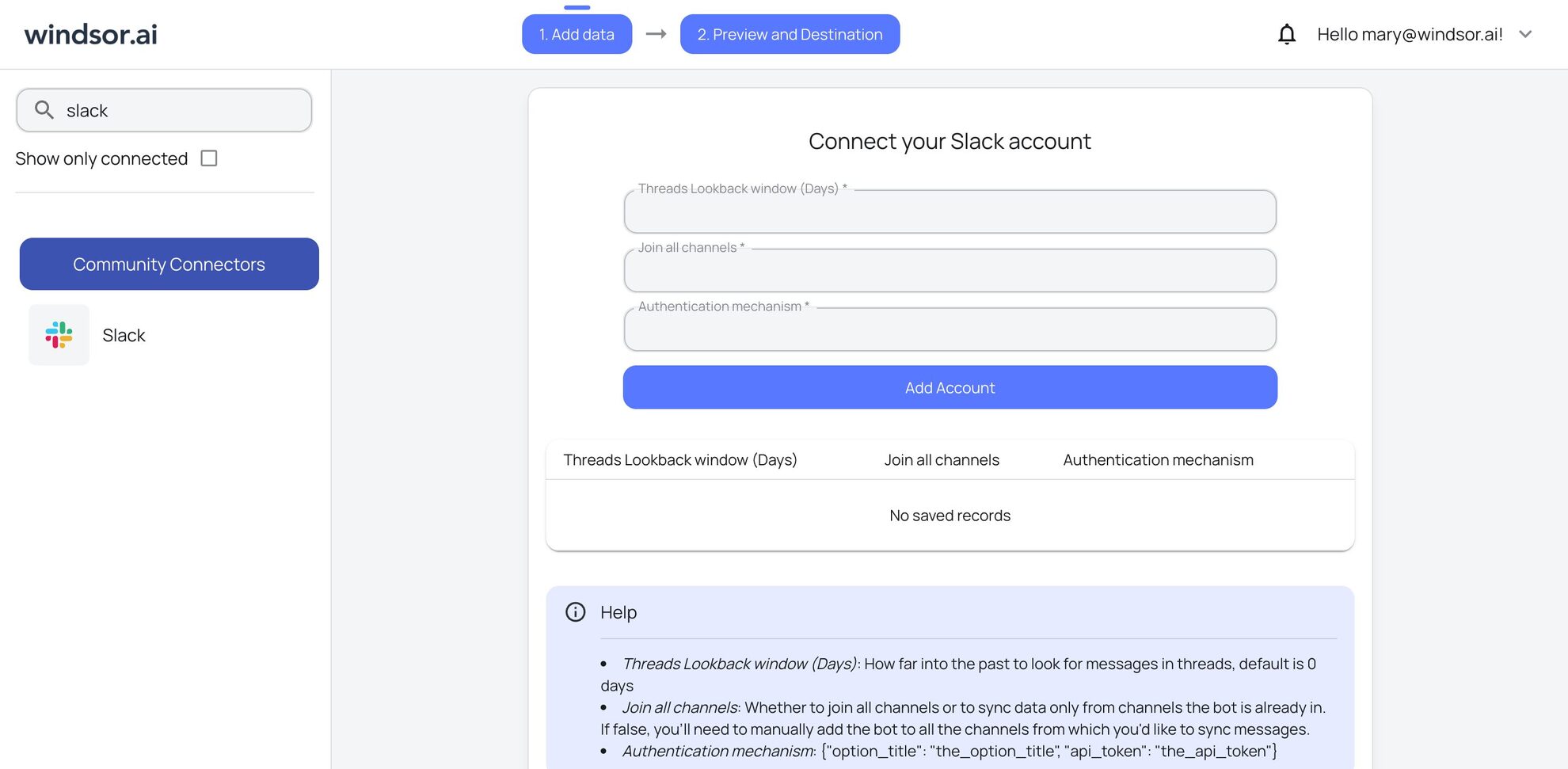Click the search magnifier icon
This screenshot has width=1568, height=769.
[x=44, y=110]
